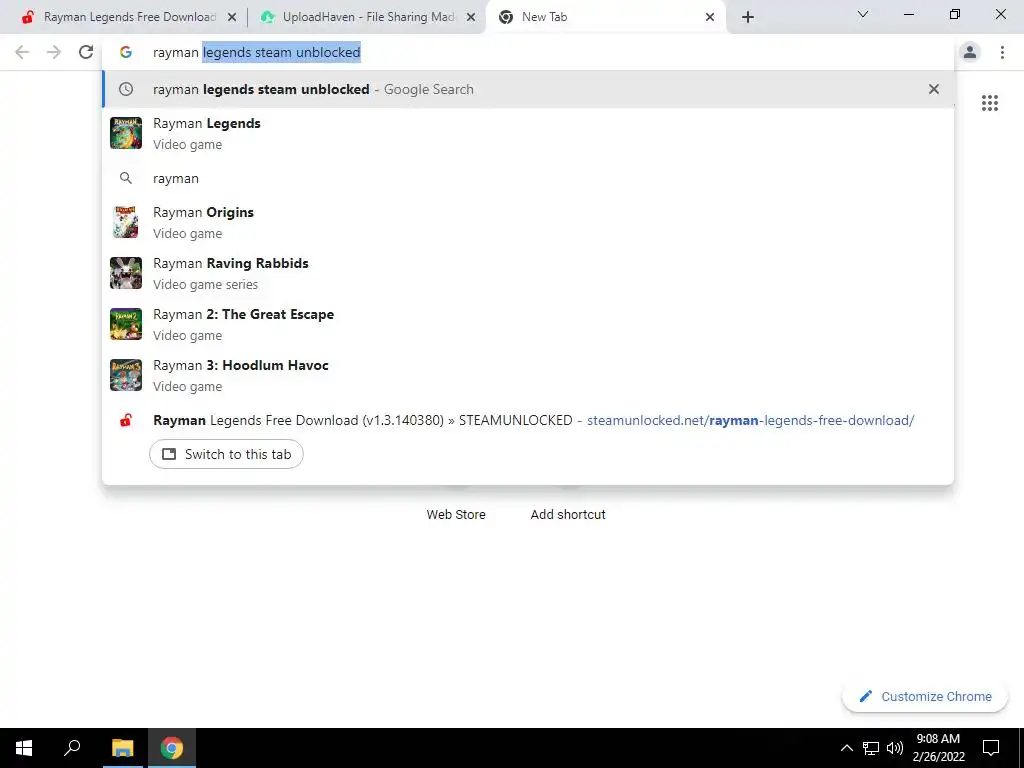Go back using the back arrow
The width and height of the screenshot is (1024, 768).
tap(22, 52)
